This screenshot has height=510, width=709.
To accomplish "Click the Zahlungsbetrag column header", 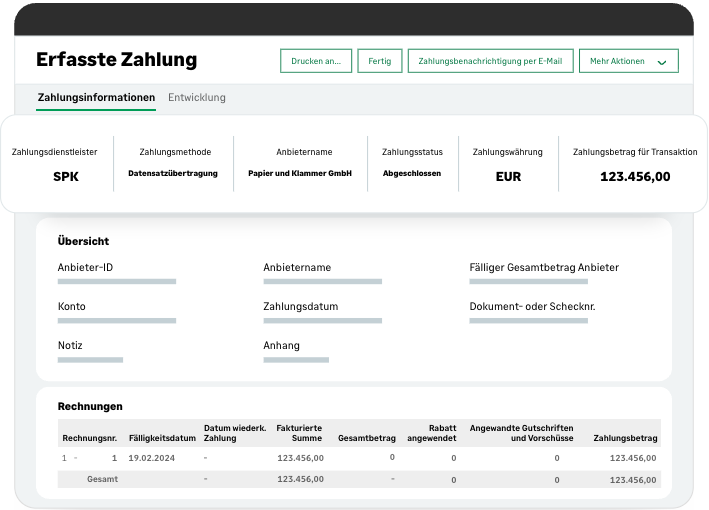I will point(625,438).
